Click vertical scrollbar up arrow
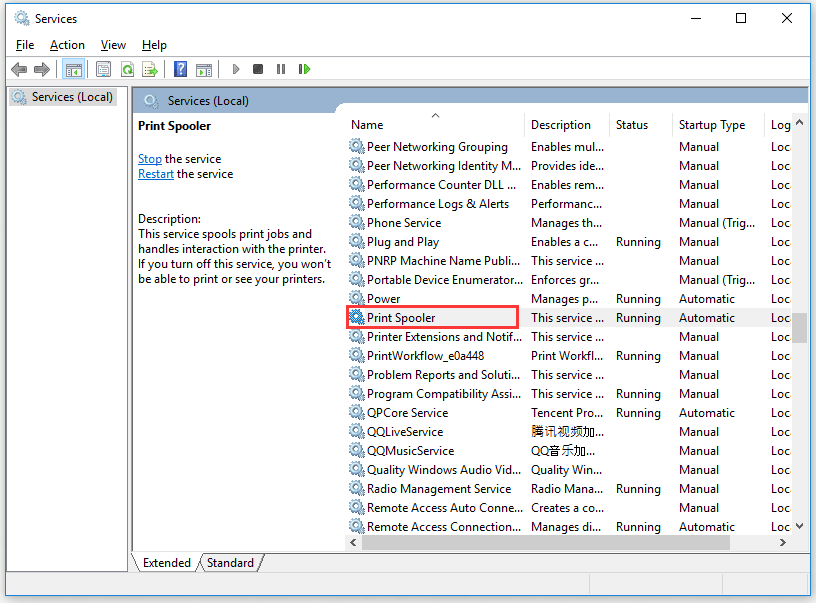Viewport: 816px width, 603px height. [x=800, y=123]
